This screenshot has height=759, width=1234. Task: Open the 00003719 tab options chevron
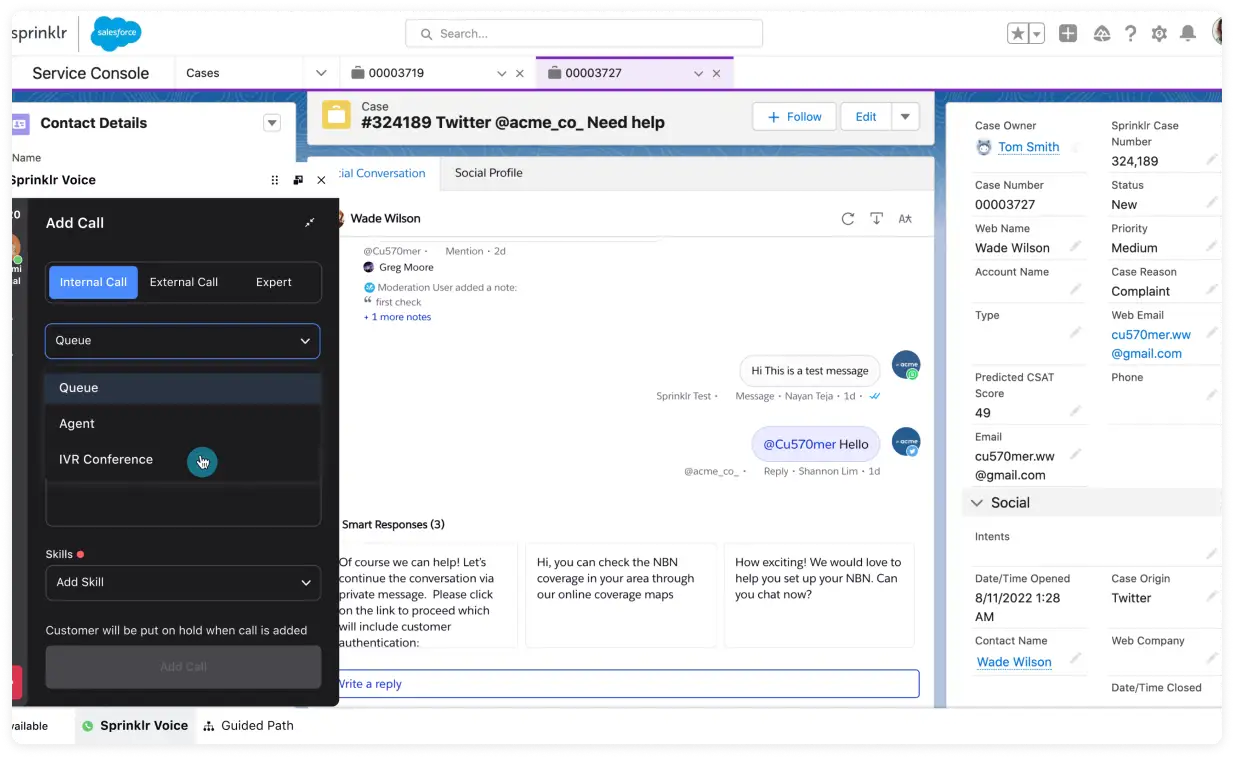tap(502, 73)
